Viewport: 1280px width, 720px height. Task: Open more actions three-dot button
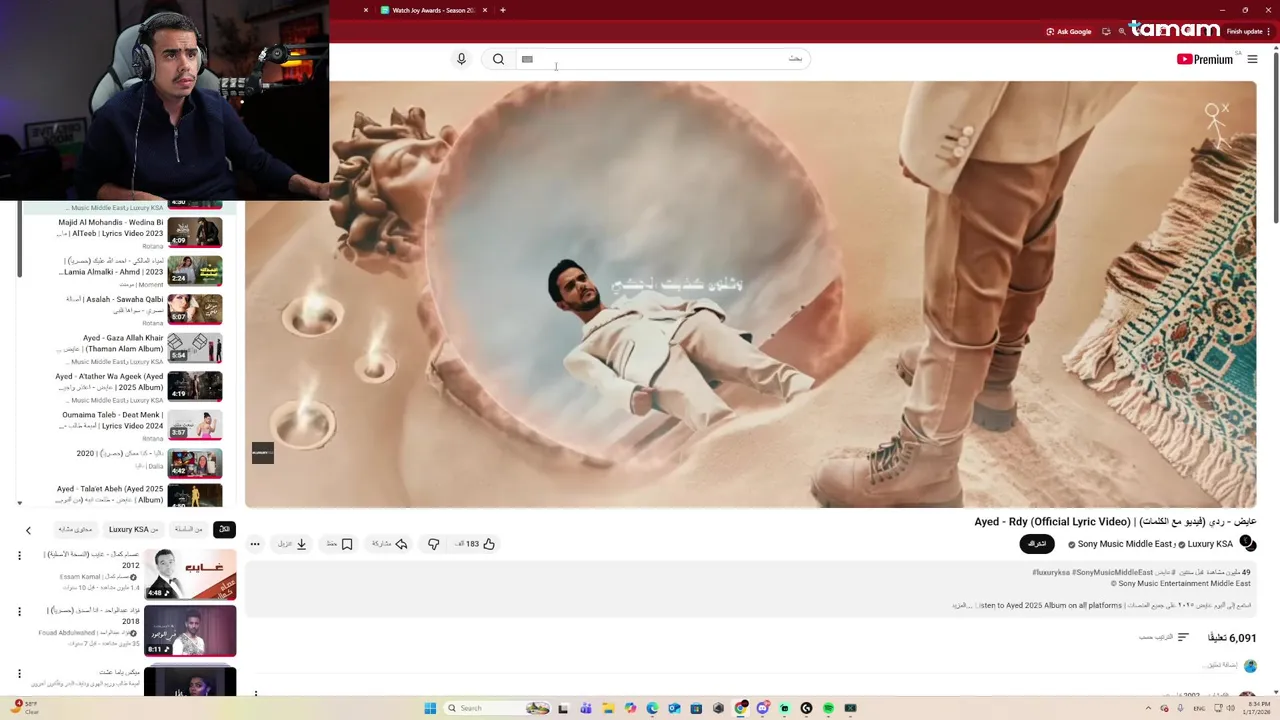(255, 544)
